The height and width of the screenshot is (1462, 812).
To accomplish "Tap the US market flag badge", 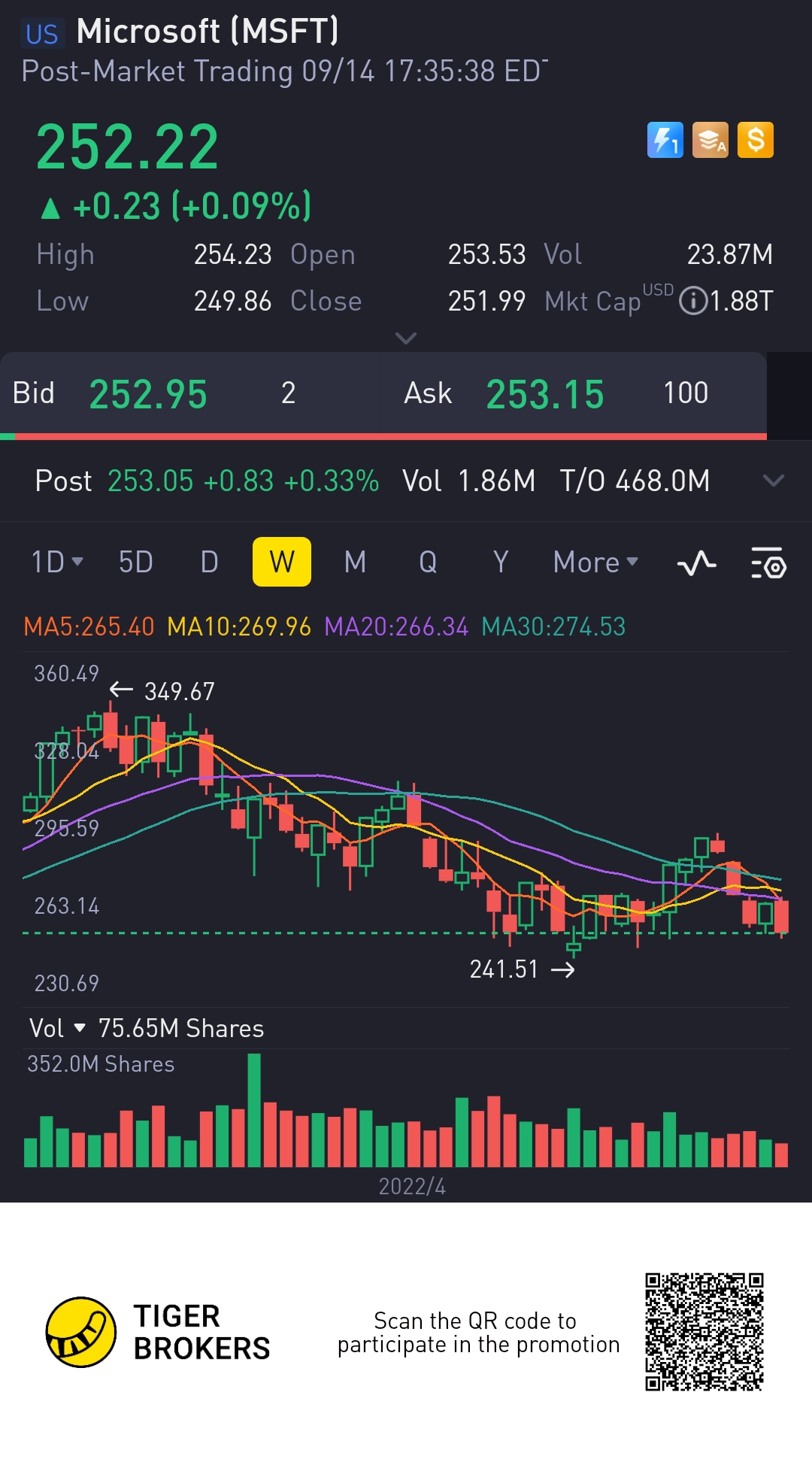I will click(42, 34).
